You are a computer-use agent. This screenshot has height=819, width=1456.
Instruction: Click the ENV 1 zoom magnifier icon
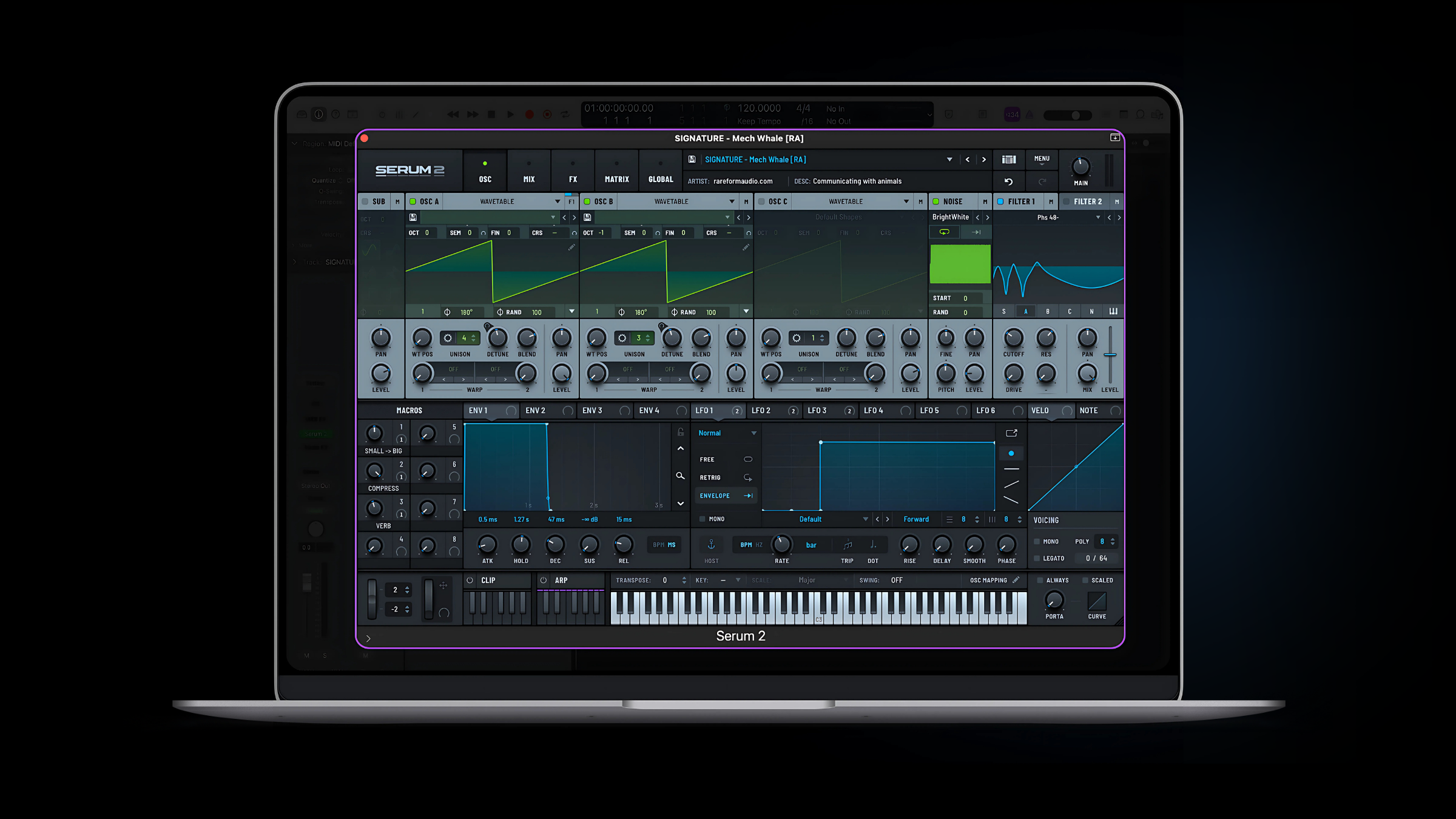pyautogui.click(x=681, y=476)
